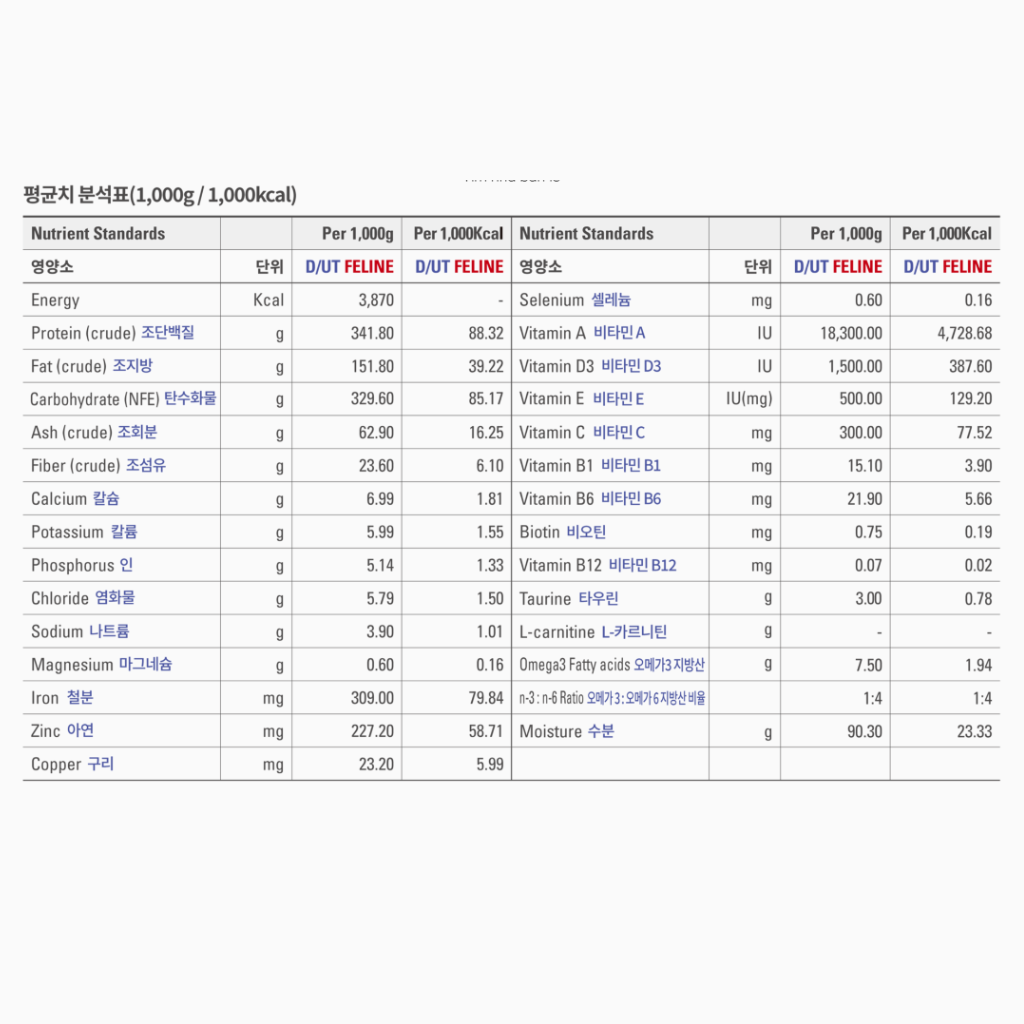Click the Carbohydrate value "329.60"

[372, 399]
